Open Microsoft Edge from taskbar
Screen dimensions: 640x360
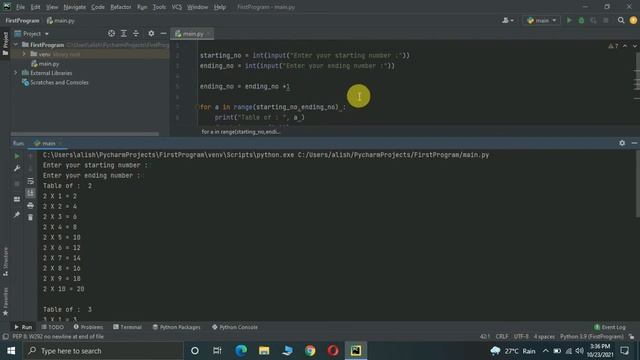[x=241, y=351]
